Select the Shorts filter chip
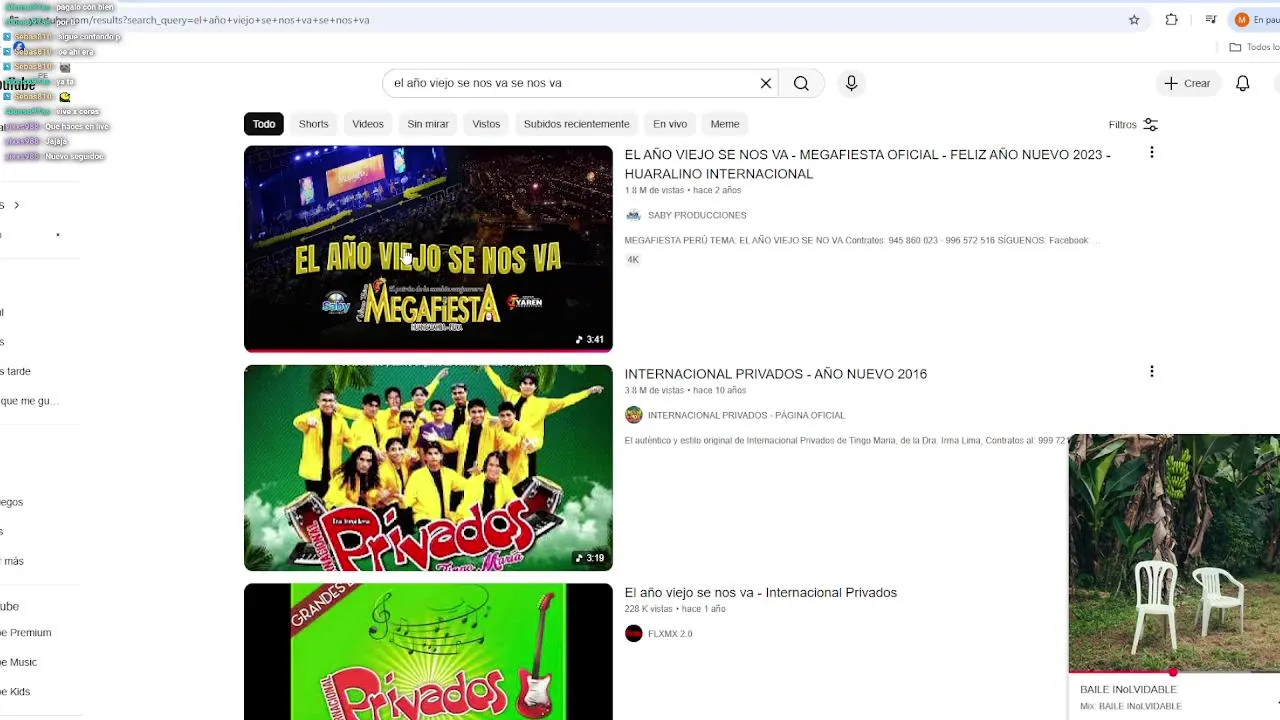The height and width of the screenshot is (720, 1280). 313,124
